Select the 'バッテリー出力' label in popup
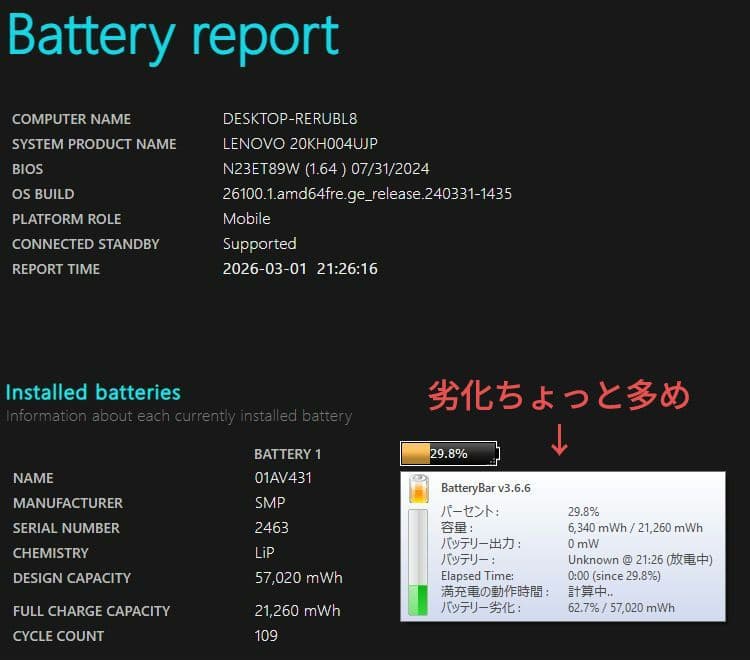This screenshot has width=750, height=660. click(481, 544)
